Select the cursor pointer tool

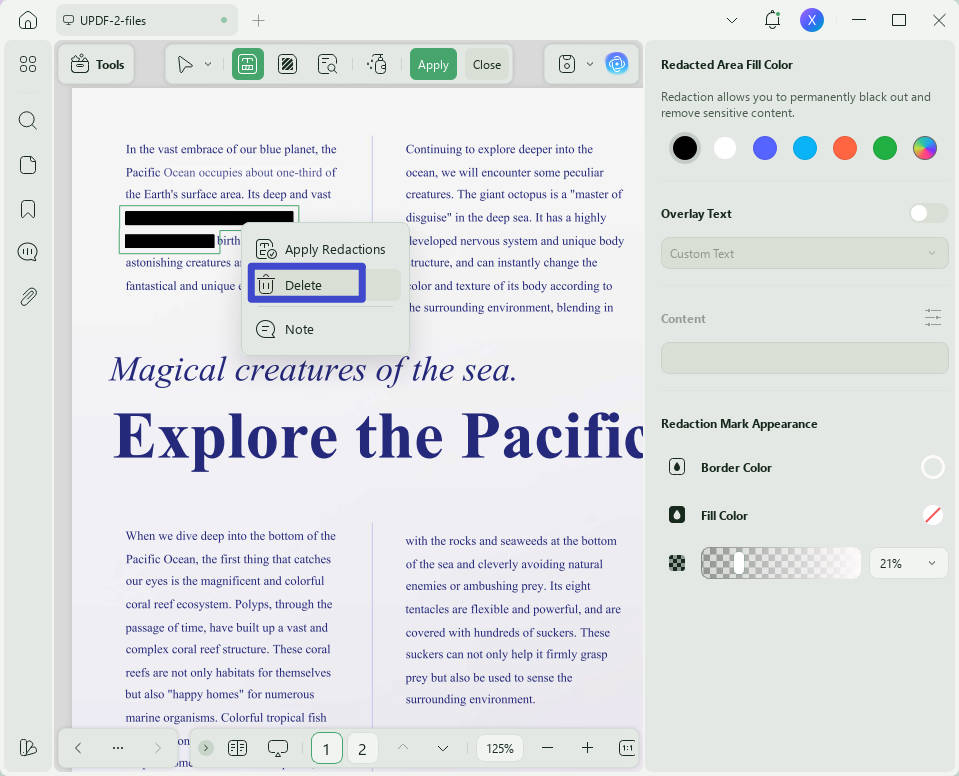point(185,64)
